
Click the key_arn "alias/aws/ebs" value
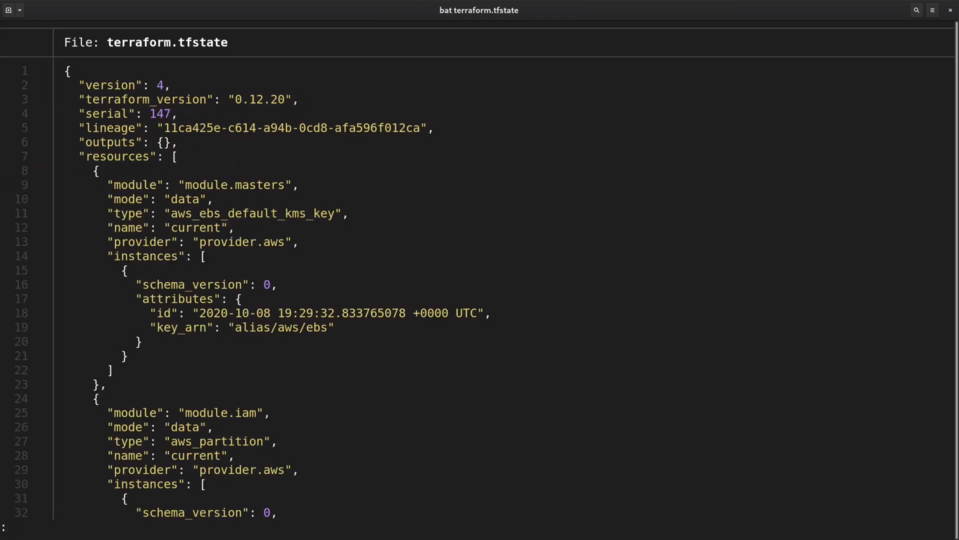coord(281,327)
